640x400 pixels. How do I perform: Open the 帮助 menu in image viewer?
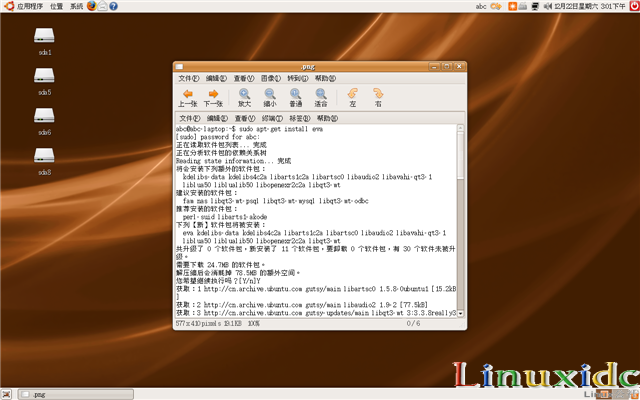point(325,78)
